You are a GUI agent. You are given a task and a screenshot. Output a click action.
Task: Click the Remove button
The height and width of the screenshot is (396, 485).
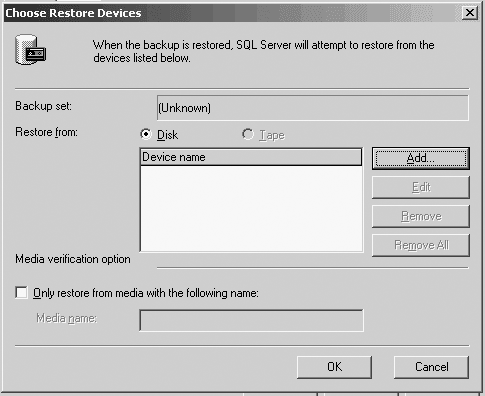(421, 216)
